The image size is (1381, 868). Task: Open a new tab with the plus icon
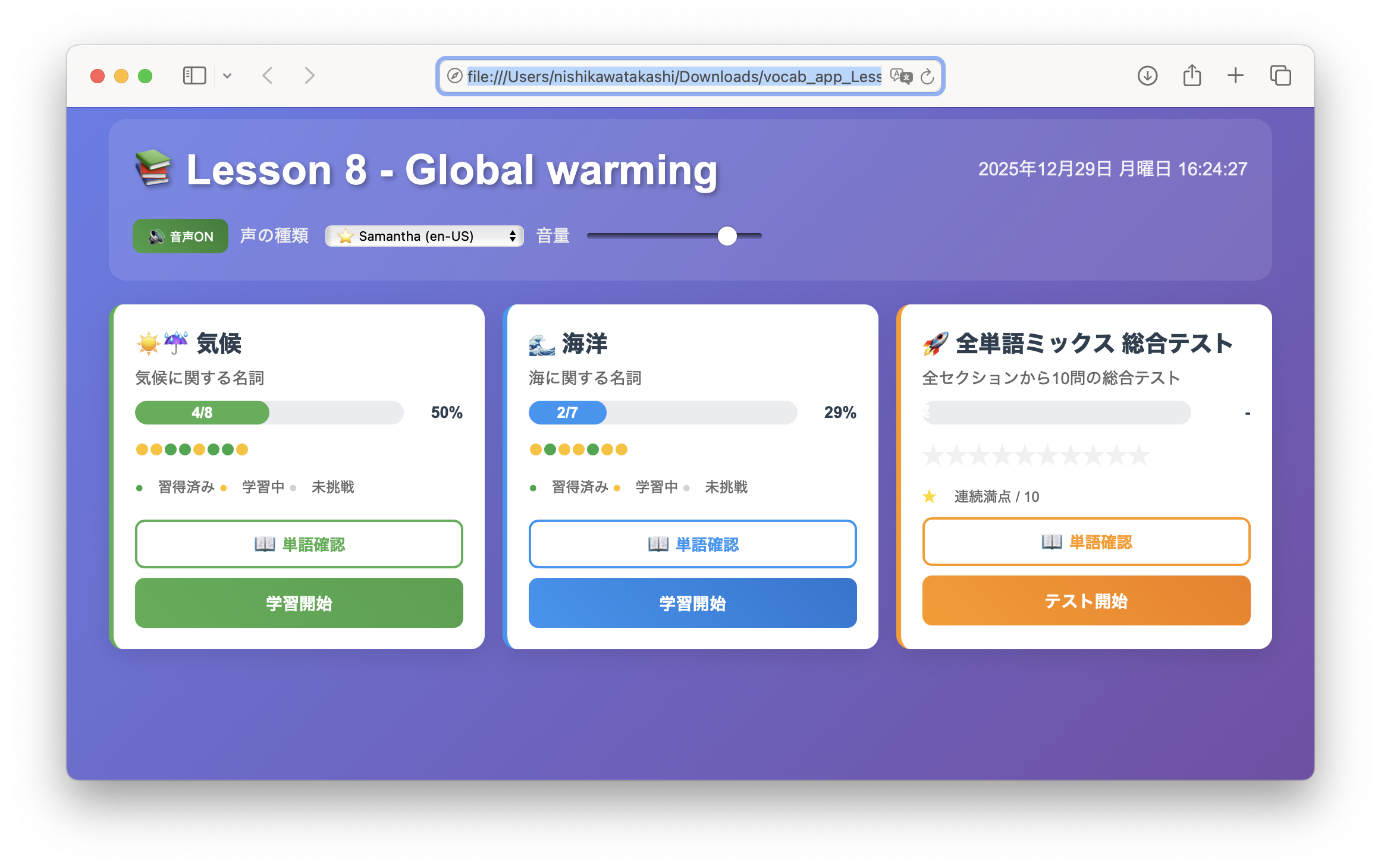tap(1235, 76)
